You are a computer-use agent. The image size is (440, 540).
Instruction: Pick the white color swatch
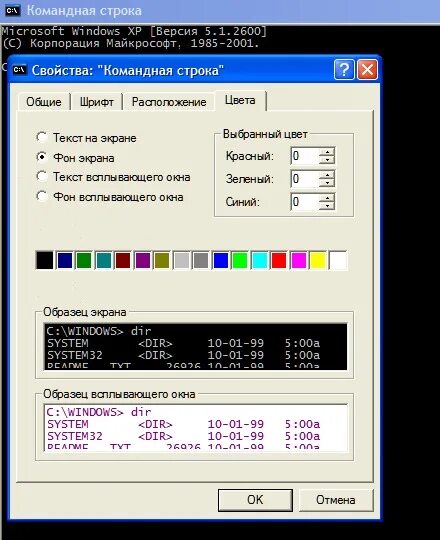338,260
